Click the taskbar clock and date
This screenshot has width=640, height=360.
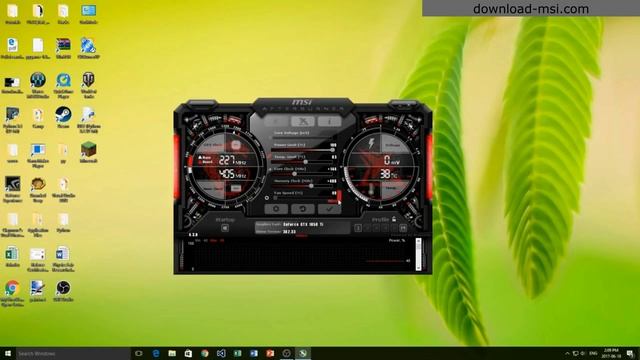click(611, 353)
